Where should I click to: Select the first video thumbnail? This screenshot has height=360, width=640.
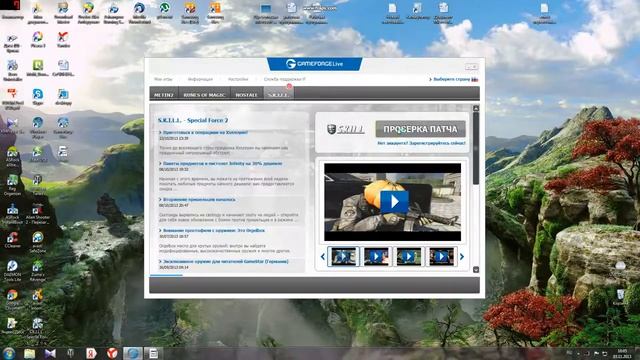[343, 256]
